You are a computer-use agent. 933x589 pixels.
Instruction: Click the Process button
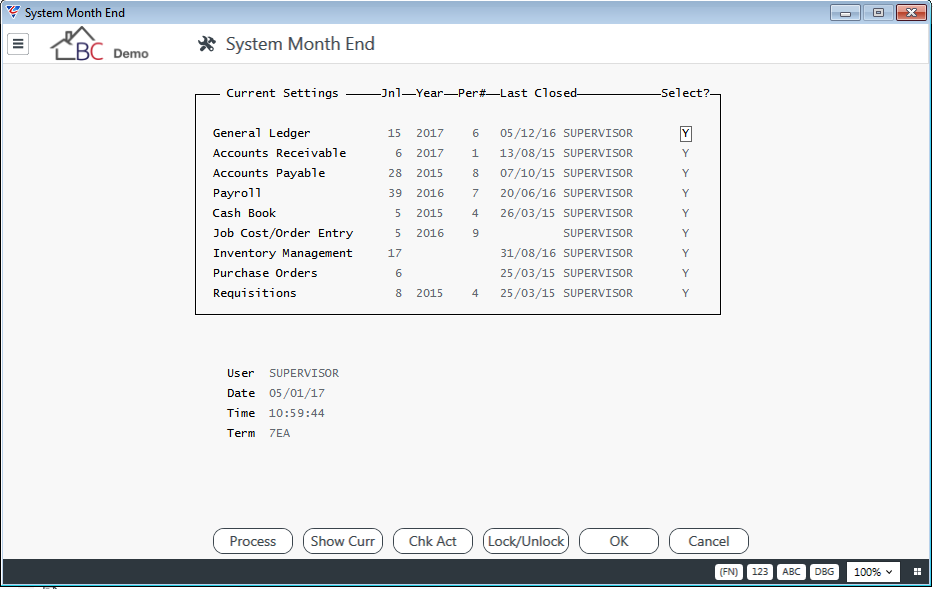253,541
